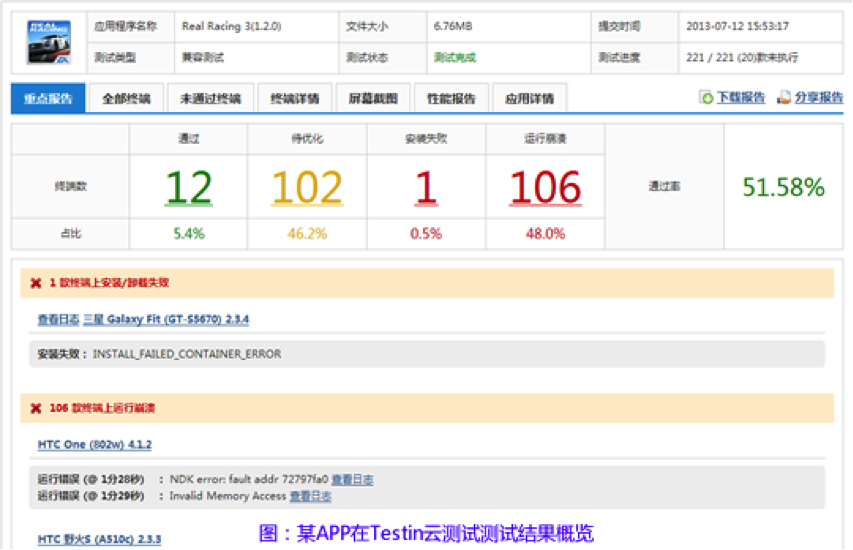Click the 221 / 221 progress text
Screen dimensions: 853x550
(x=742, y=58)
